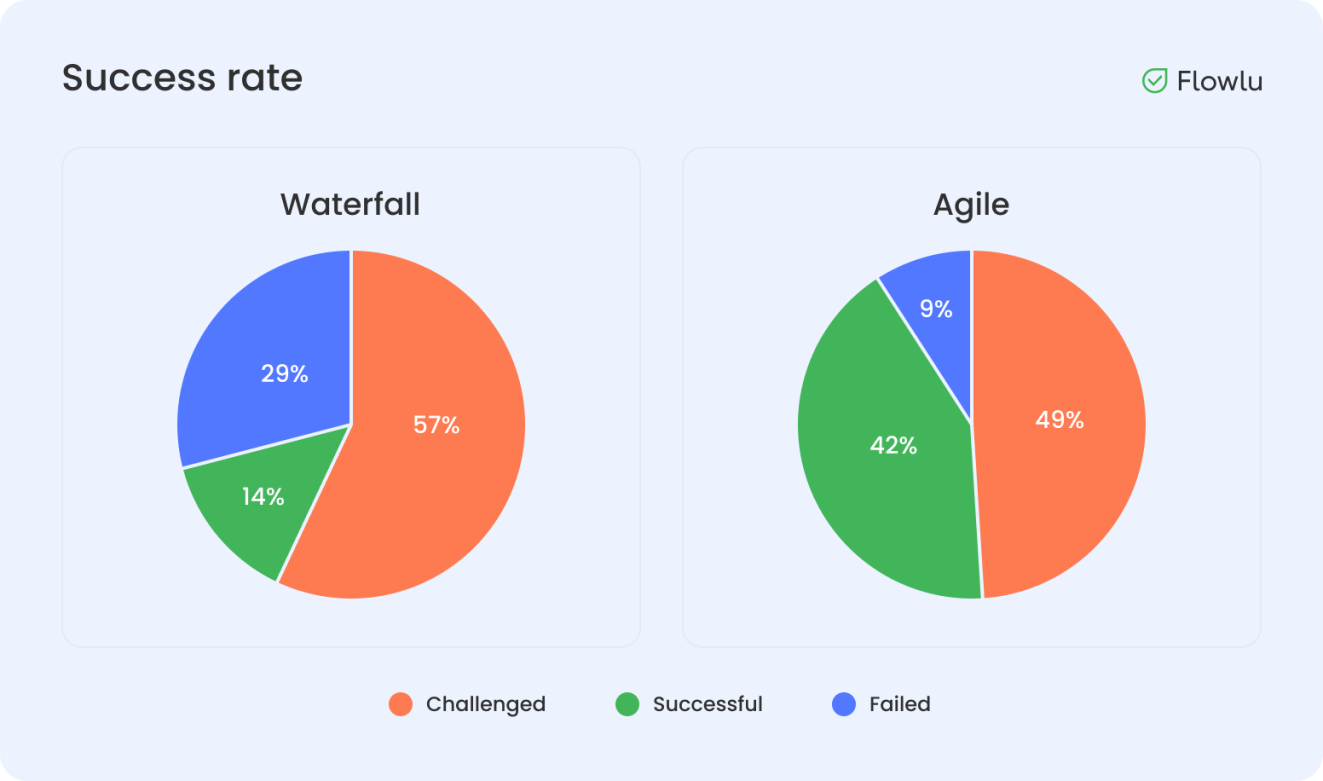Click the Challenged legend label
This screenshot has width=1323, height=781.
click(486, 704)
